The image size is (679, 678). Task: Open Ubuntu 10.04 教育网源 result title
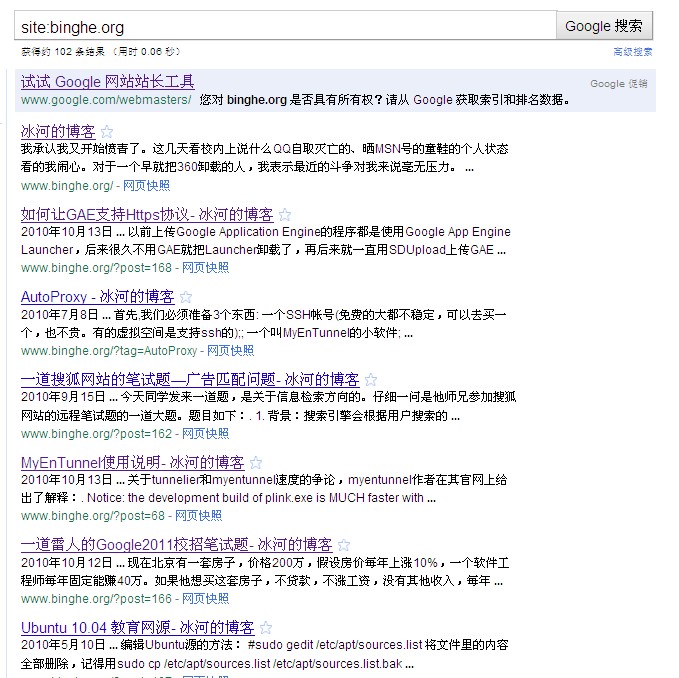pos(137,627)
